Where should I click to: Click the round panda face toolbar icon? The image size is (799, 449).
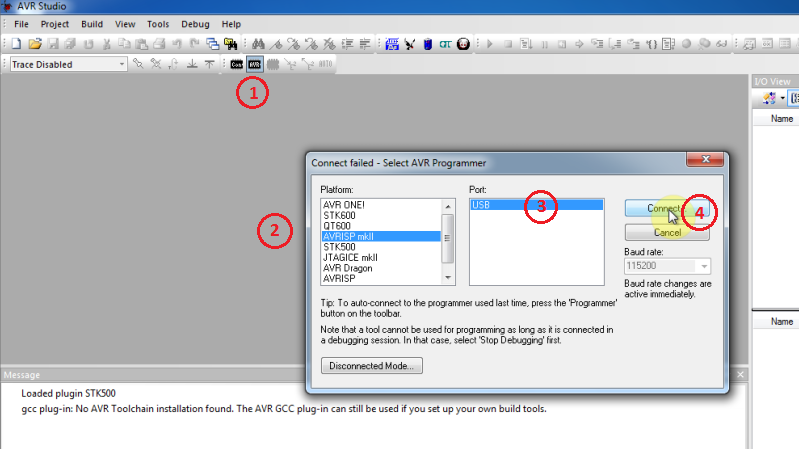pos(463,44)
